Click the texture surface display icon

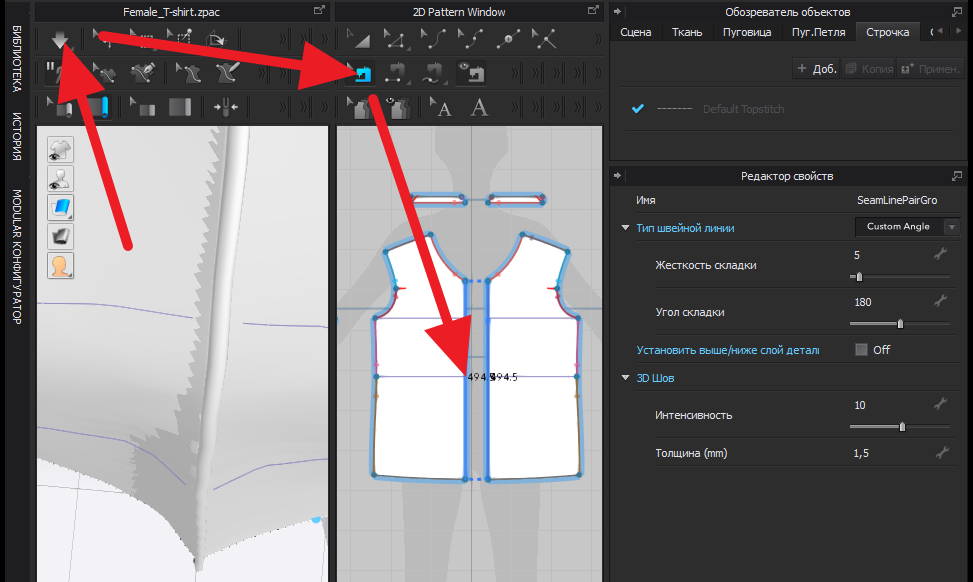[60, 207]
